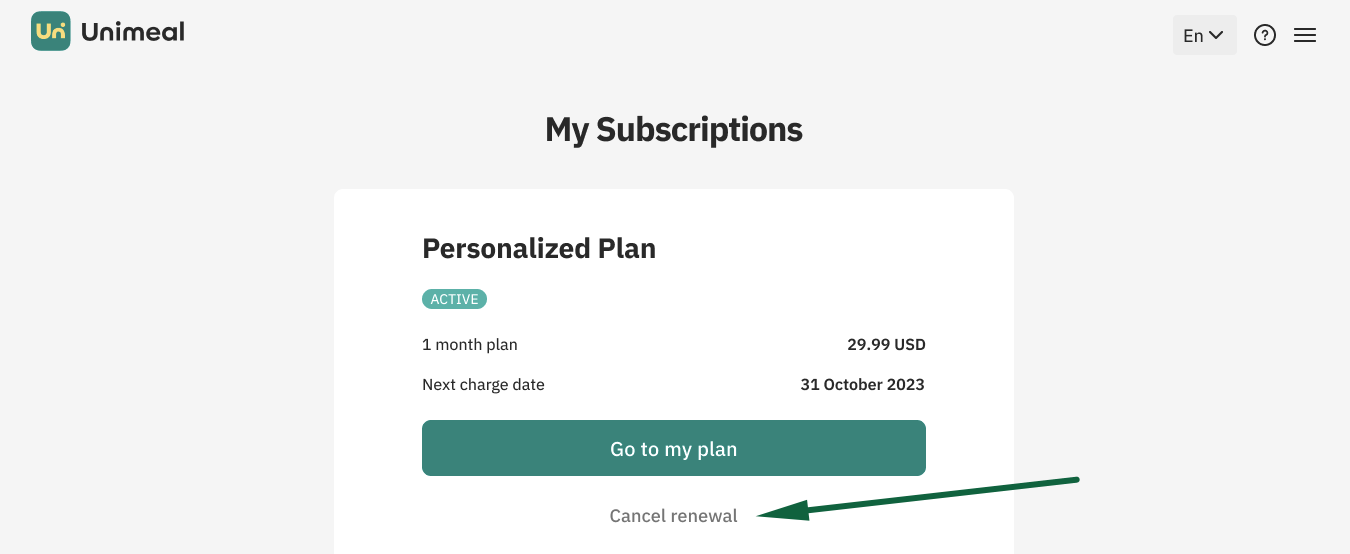Click the Unimeal wordmark text
Screen dimensions: 1350x554
(133, 32)
